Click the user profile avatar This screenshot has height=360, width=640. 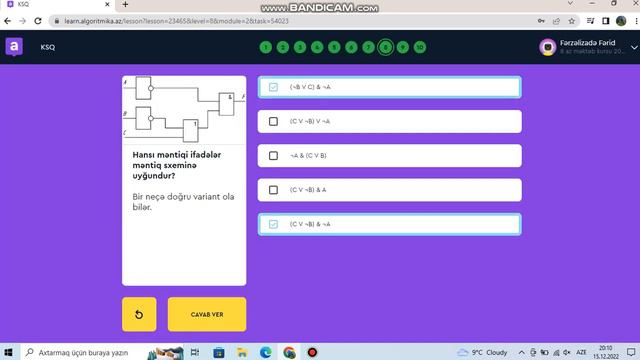click(548, 47)
